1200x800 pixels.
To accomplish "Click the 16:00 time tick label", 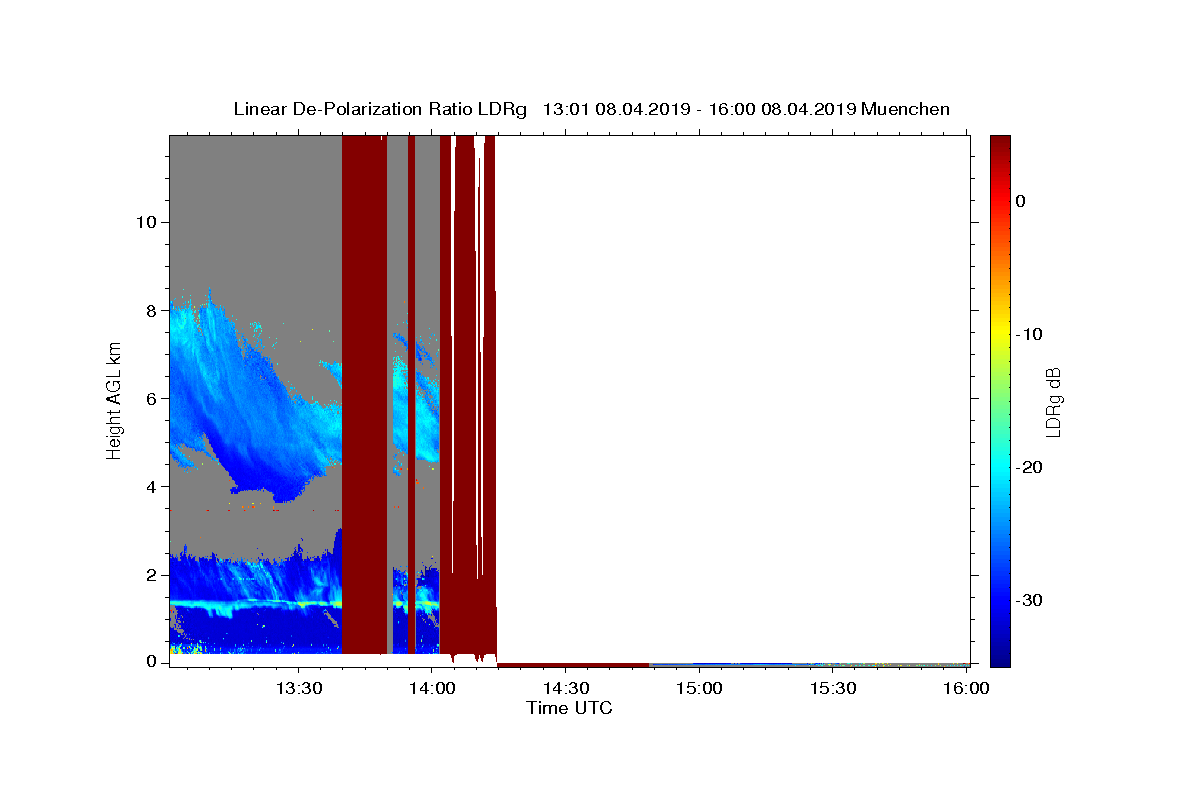I will click(966, 688).
